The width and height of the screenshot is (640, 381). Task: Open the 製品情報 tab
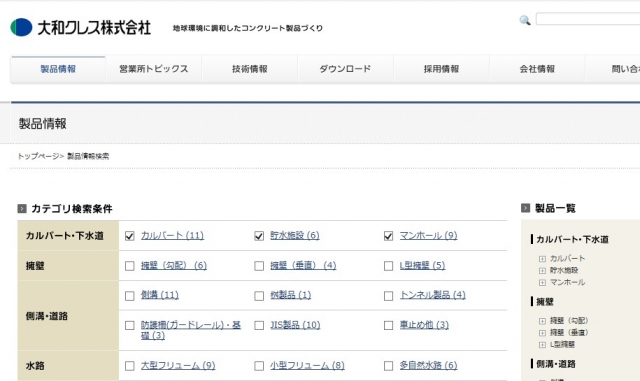(x=58, y=69)
